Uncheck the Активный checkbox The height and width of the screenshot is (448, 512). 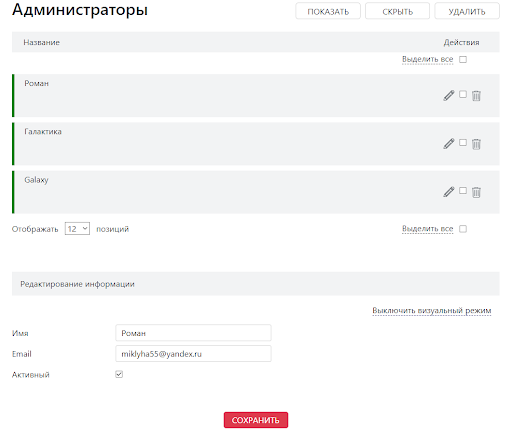(x=119, y=374)
